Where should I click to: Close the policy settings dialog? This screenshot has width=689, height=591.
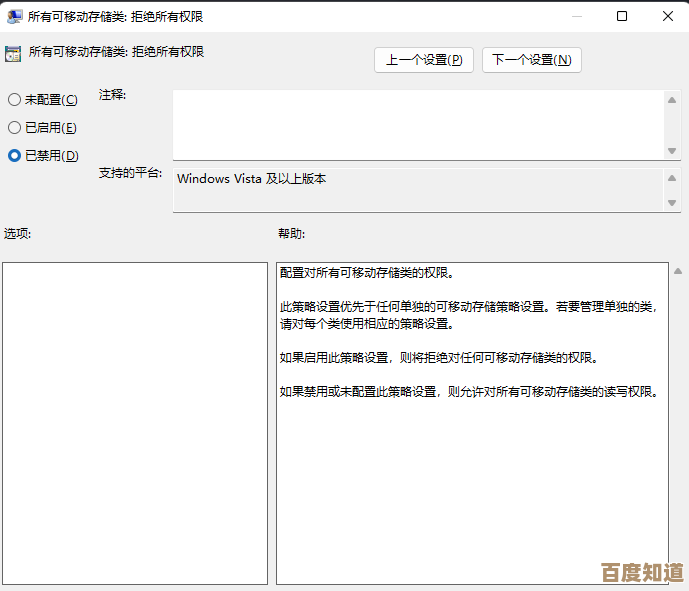(666, 16)
